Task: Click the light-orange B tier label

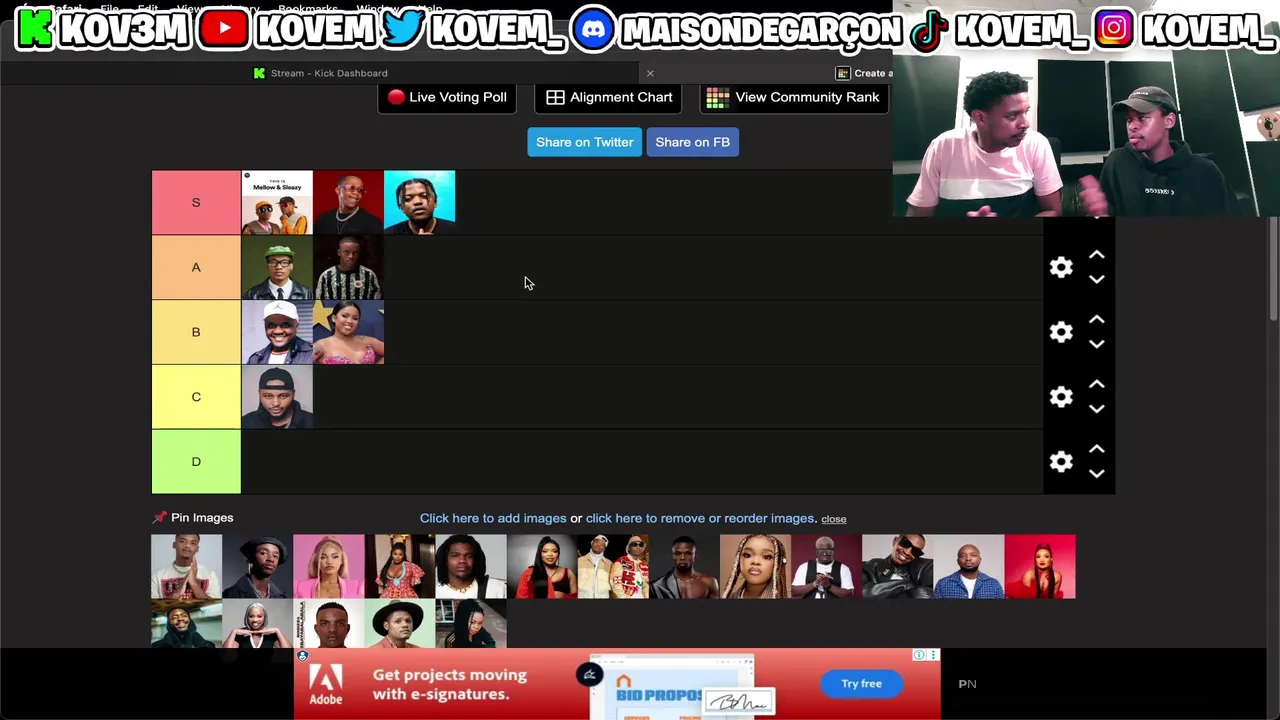Action: (196, 332)
